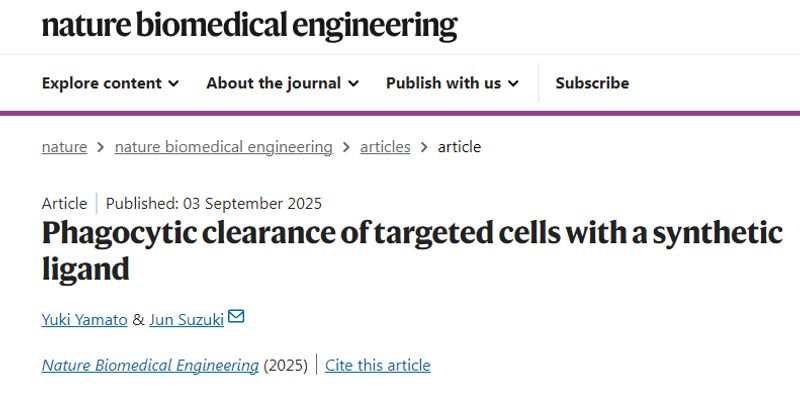This screenshot has height=400, width=800.
Task: Click the Published 03 September 2025 date
Action: (x=213, y=203)
